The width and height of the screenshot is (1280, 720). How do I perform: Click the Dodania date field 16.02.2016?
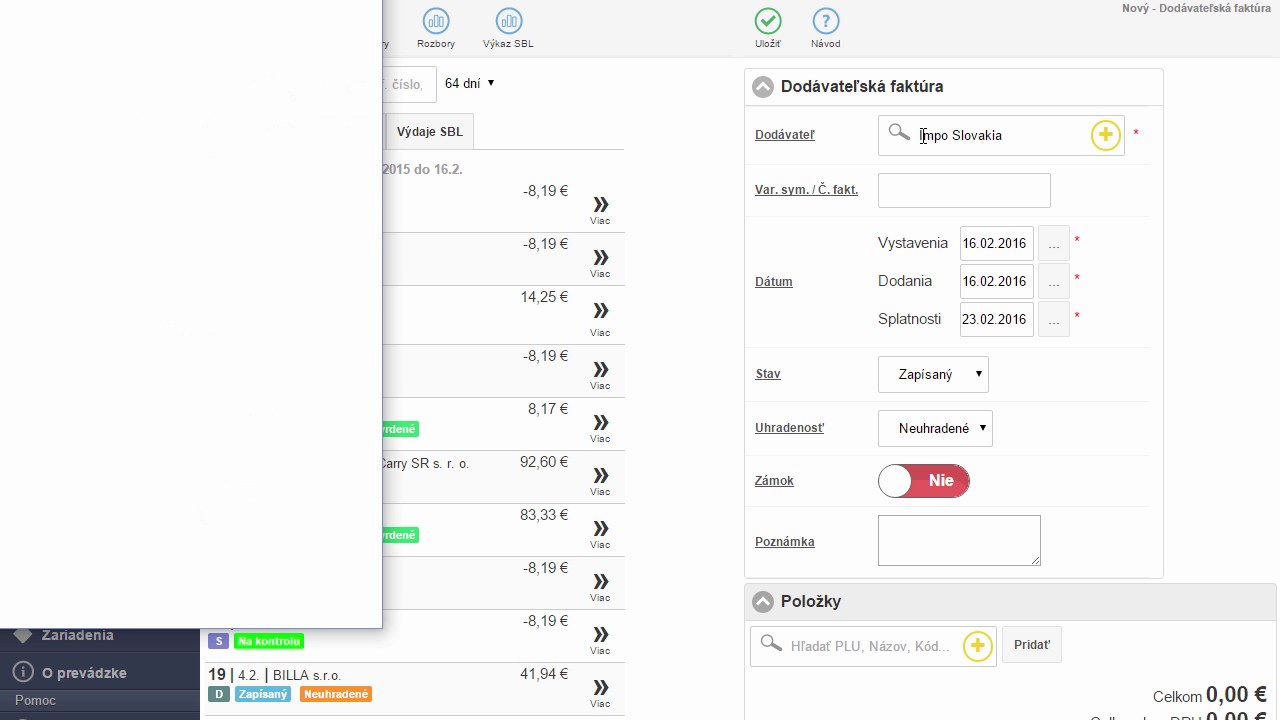click(996, 281)
